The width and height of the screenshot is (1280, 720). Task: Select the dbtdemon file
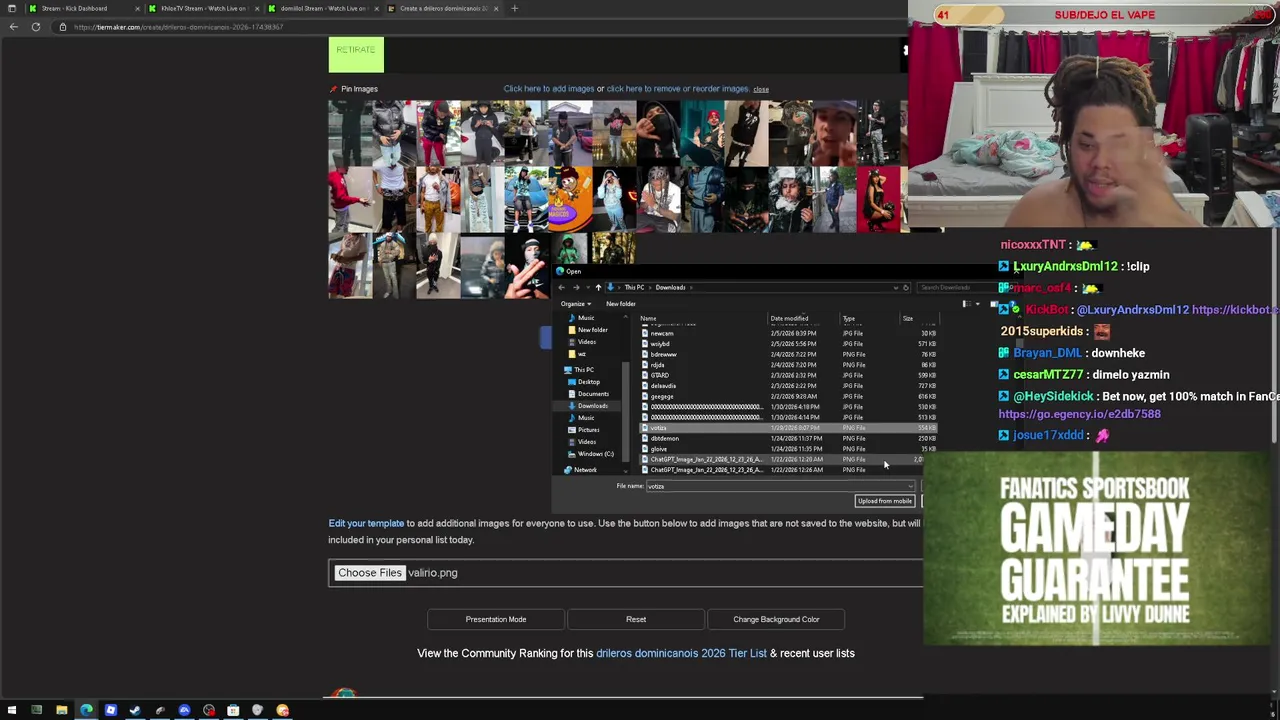(788, 438)
